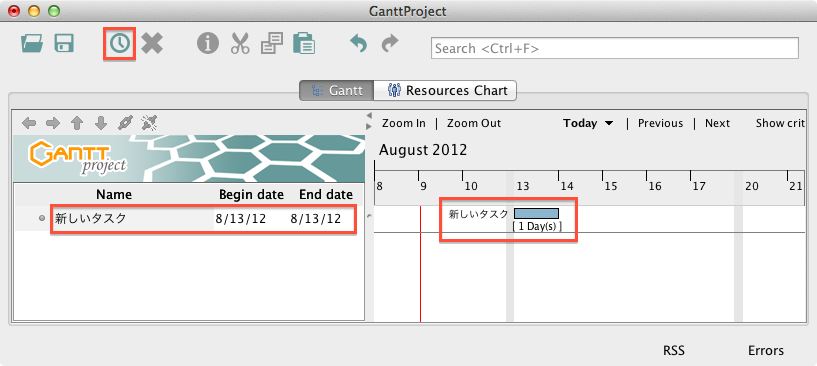Copy using the duplicate pages icon
Screen dimensions: 817x366
[x=271, y=44]
